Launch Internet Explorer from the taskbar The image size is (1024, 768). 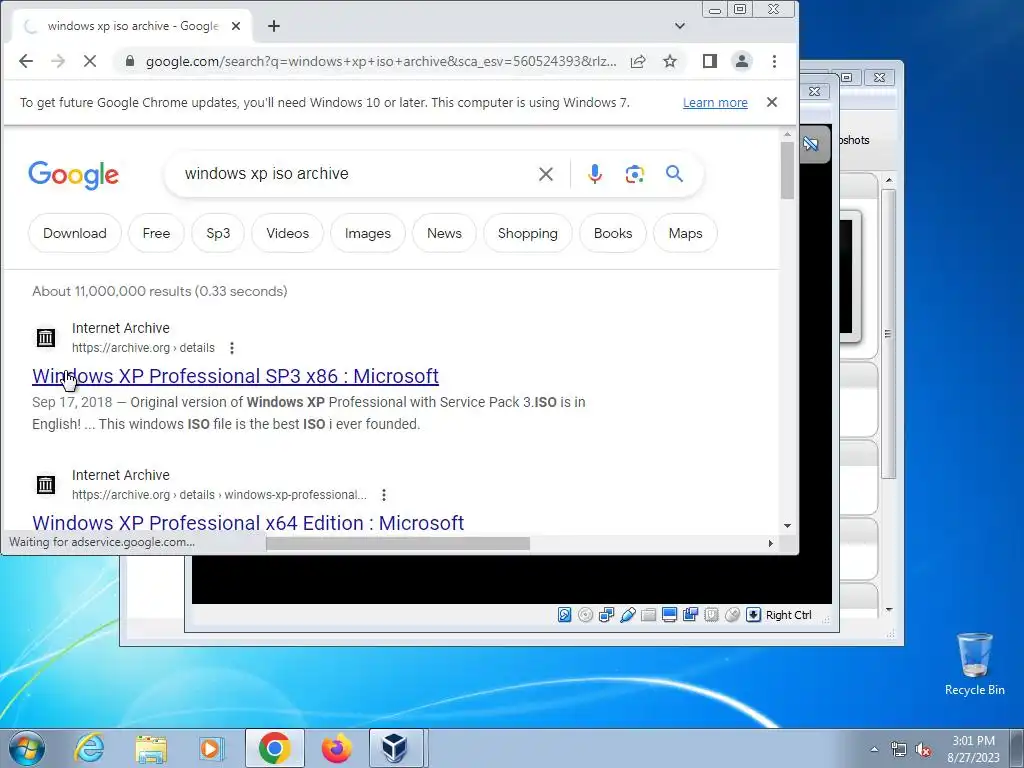coord(89,748)
